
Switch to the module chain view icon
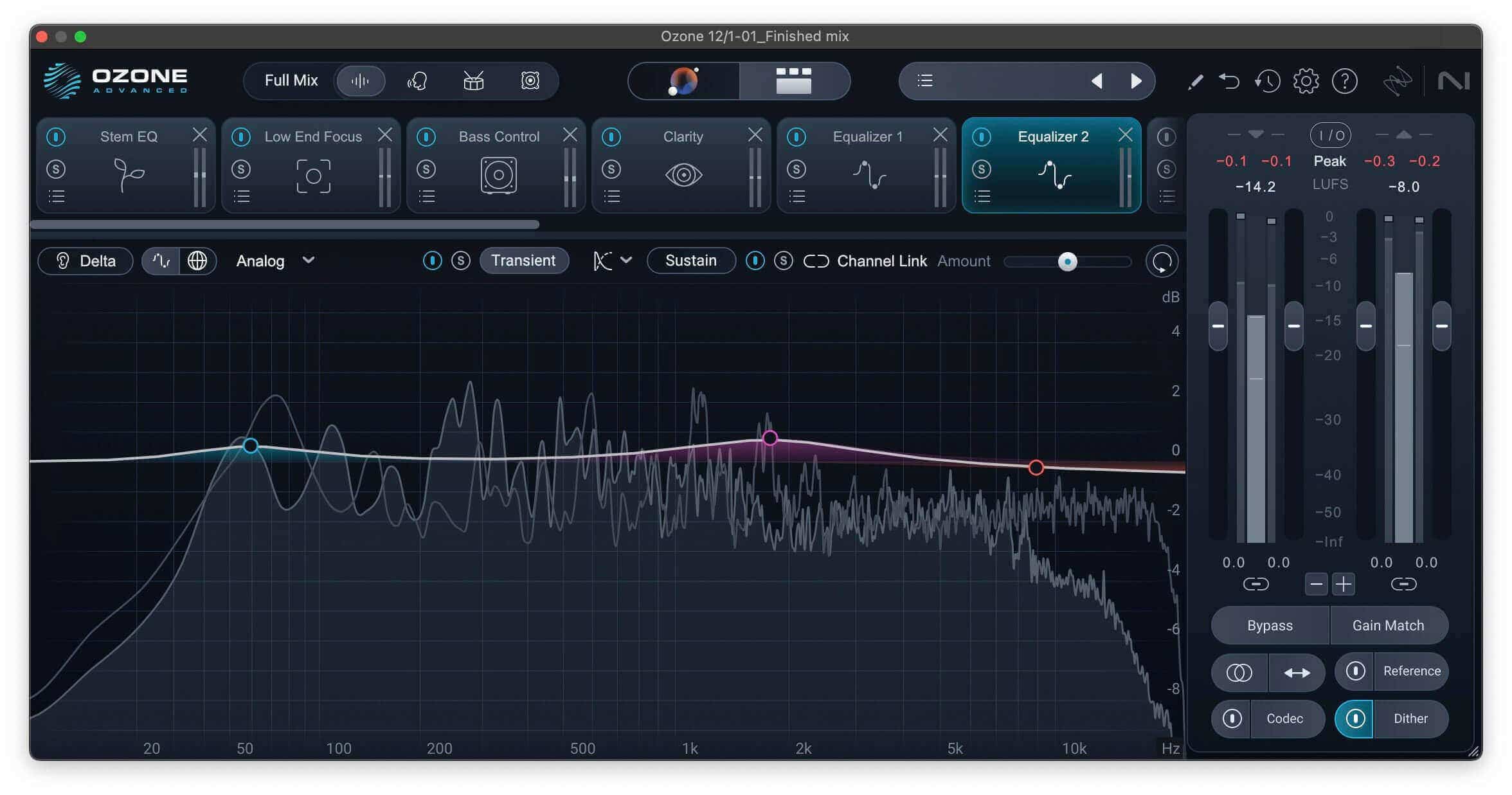click(794, 81)
